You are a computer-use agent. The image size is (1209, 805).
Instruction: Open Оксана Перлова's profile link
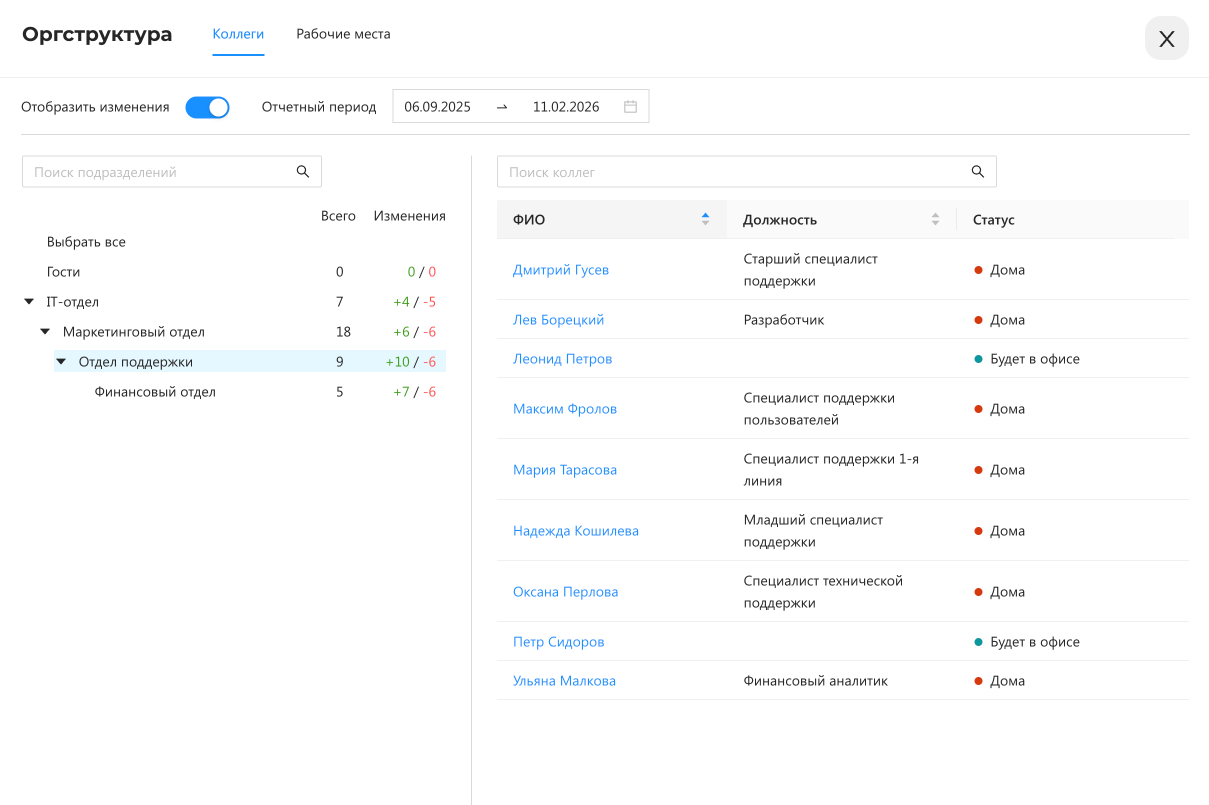(565, 592)
